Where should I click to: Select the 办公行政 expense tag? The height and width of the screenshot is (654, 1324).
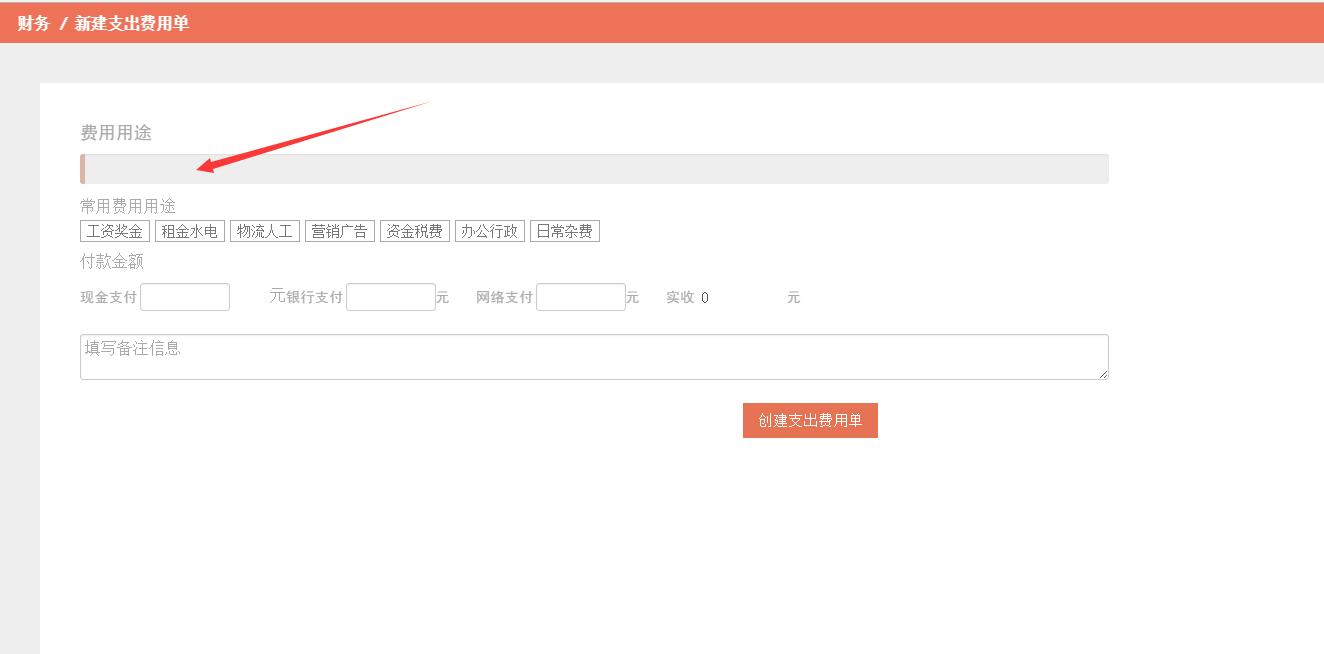coord(489,230)
